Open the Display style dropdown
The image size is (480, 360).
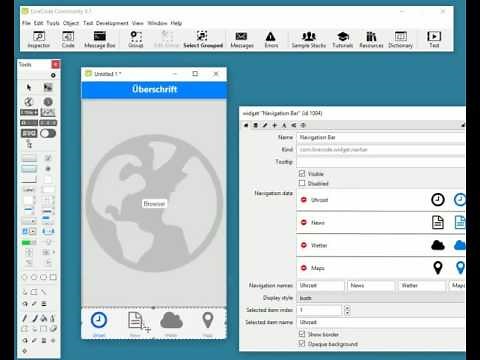click(381, 298)
